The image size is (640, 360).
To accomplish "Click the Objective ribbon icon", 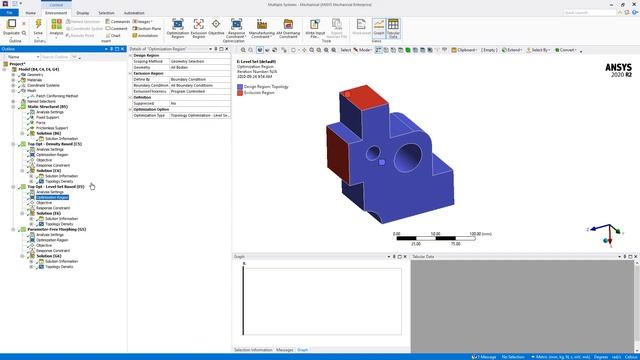I will coord(216,24).
